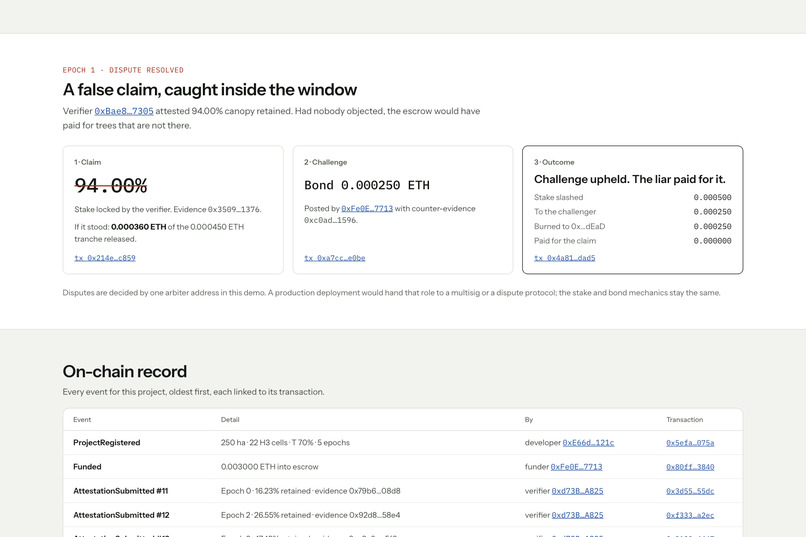This screenshot has width=806, height=537.
Task: Click the '2 · Challenge' card label
Action: point(325,162)
